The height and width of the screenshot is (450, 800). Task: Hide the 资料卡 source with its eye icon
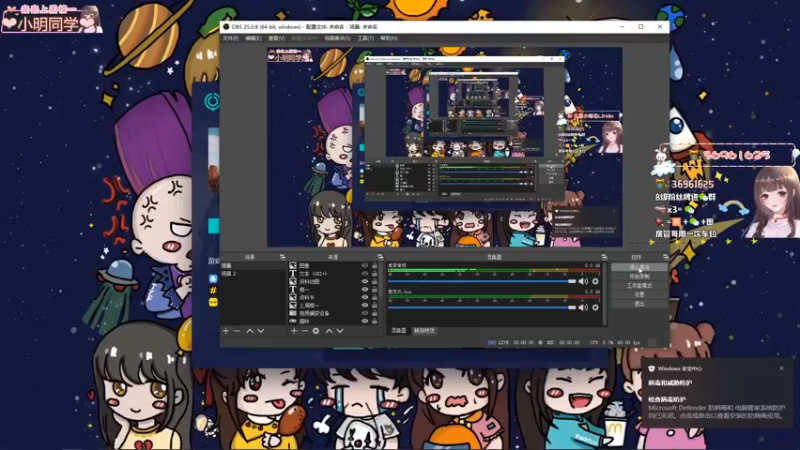click(365, 297)
